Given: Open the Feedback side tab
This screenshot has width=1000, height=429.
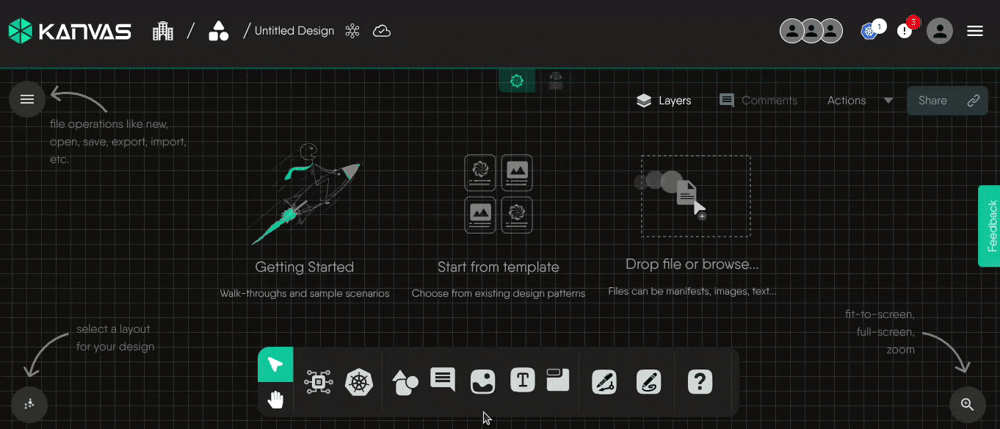Looking at the screenshot, I should pos(989,226).
